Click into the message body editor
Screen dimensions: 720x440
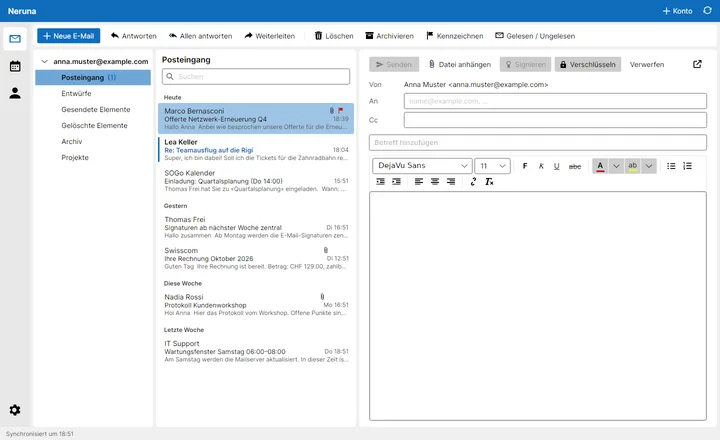[538, 306]
